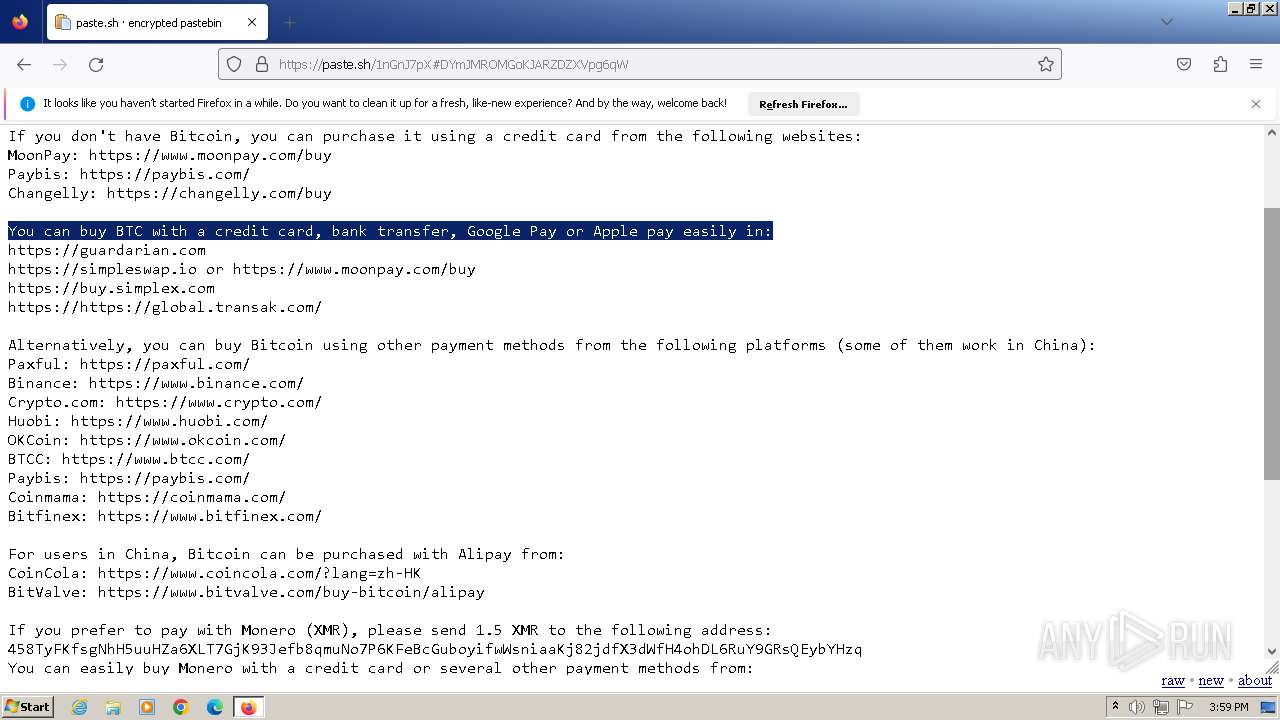1280x720 pixels.
Task: Reload the current page
Action: 96,64
